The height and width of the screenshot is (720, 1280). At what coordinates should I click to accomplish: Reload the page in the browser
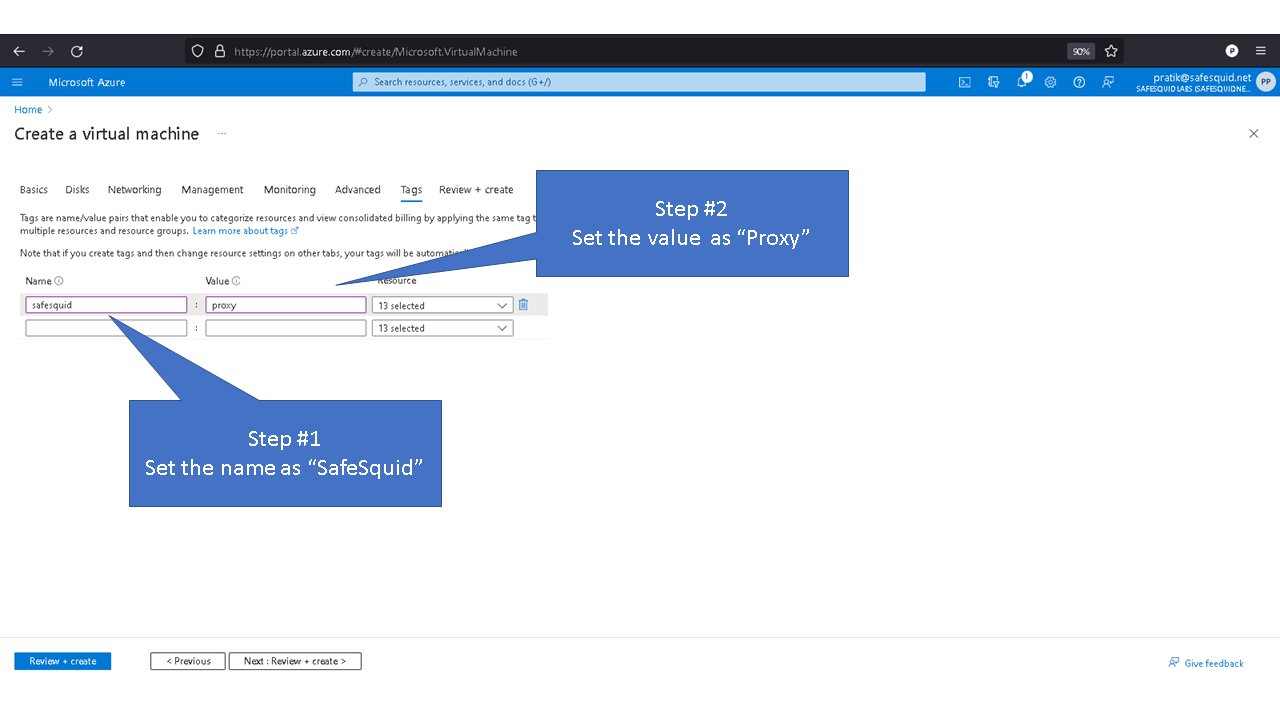77,51
